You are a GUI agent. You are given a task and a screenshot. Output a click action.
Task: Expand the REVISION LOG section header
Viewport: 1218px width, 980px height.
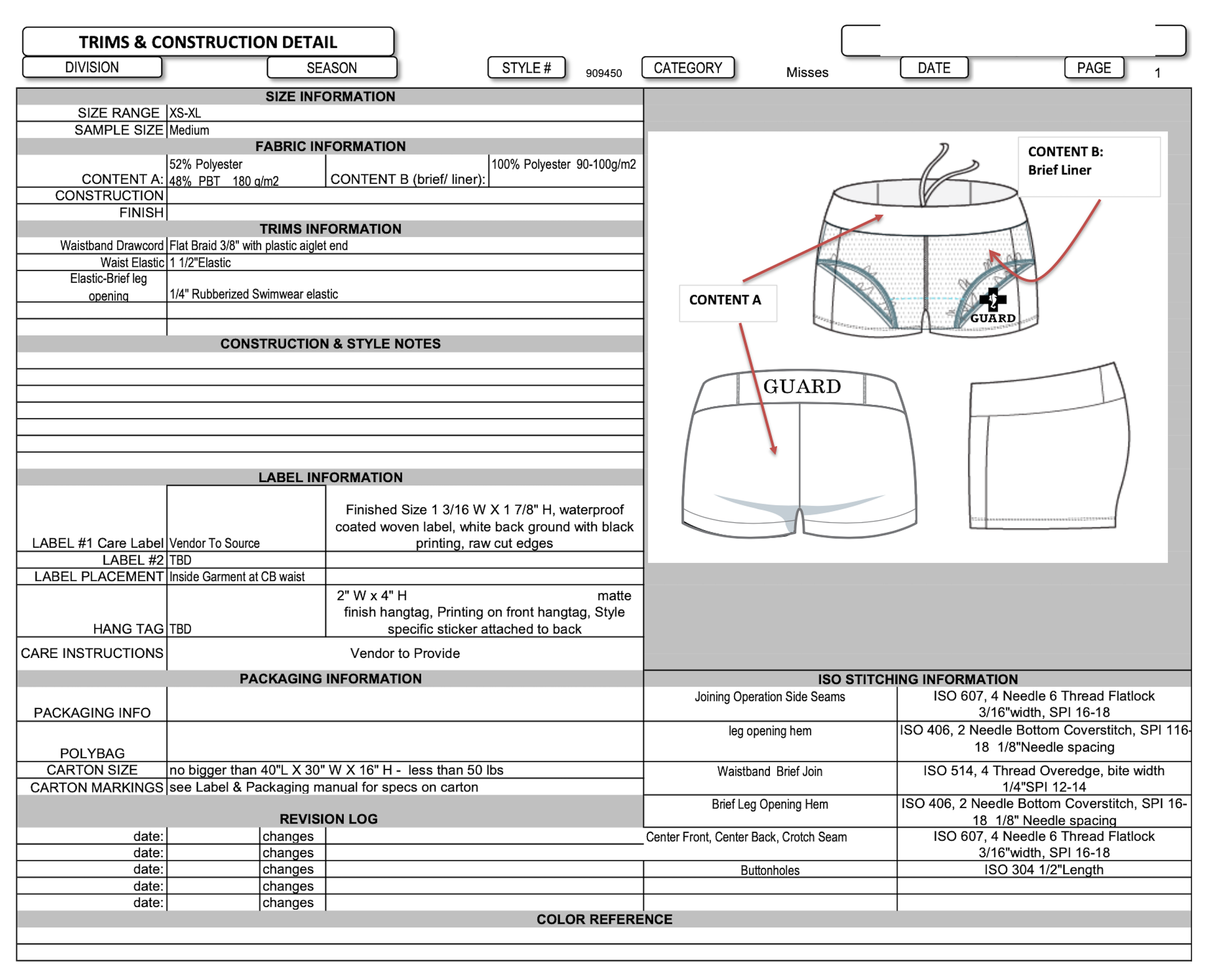329,818
